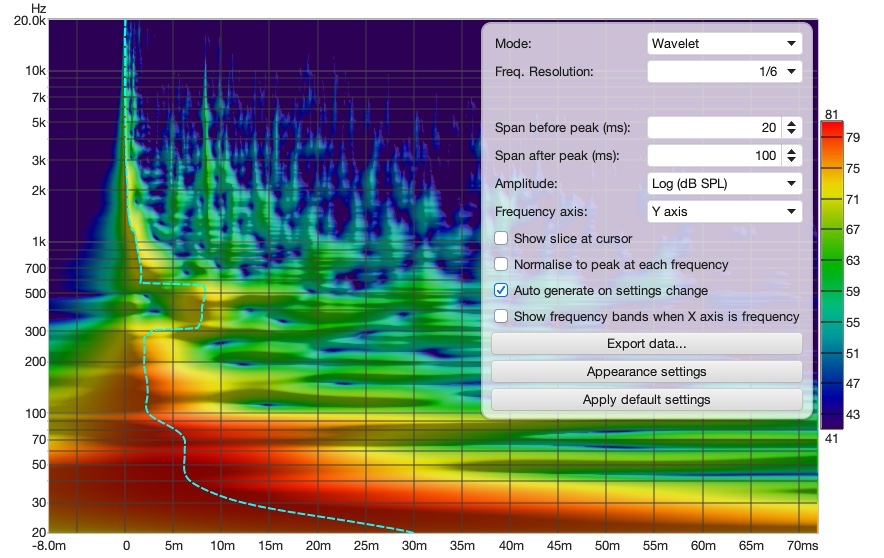Click the 70ms label on the time axis
Screen dimensions: 884x558
[x=802, y=546]
